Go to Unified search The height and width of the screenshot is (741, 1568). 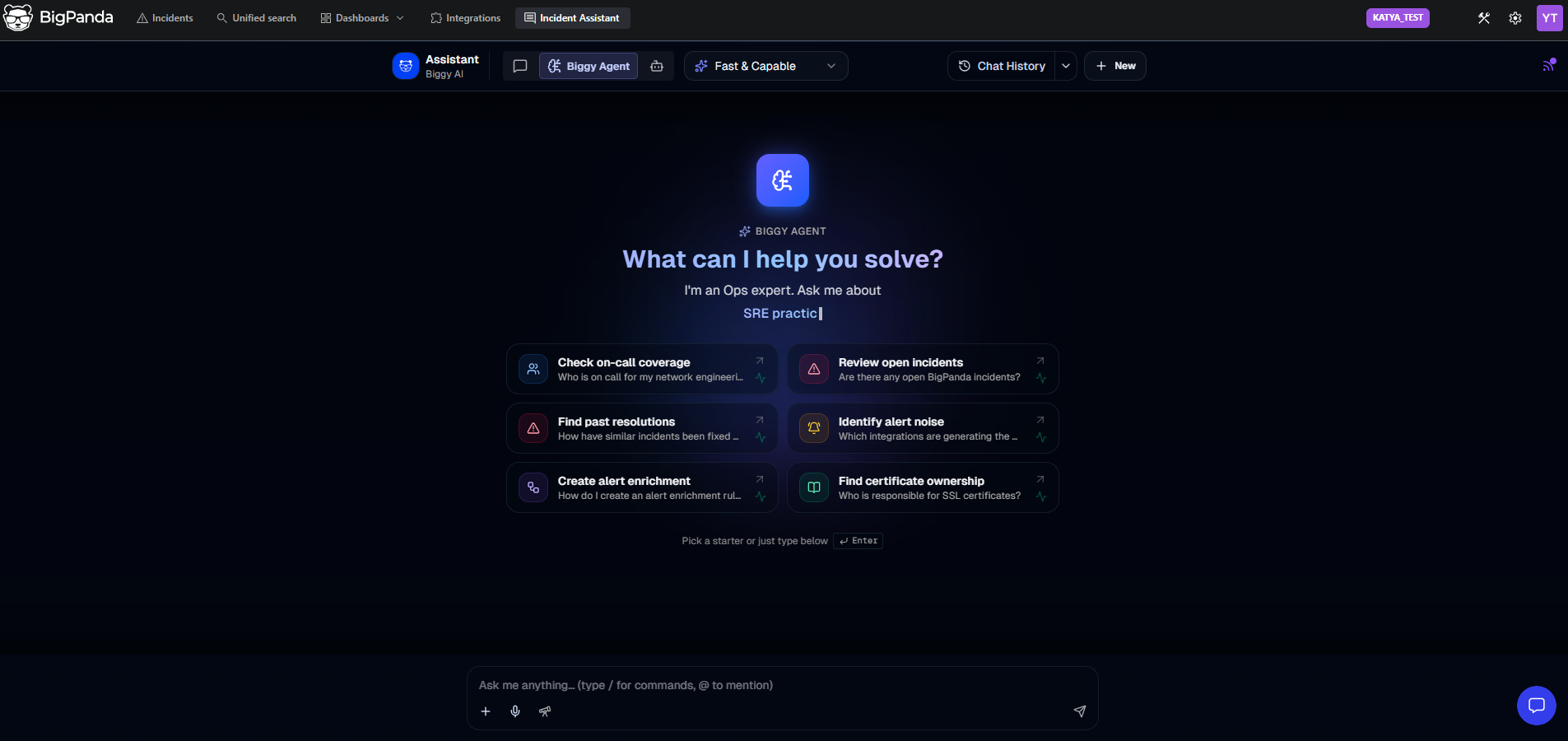(x=256, y=18)
